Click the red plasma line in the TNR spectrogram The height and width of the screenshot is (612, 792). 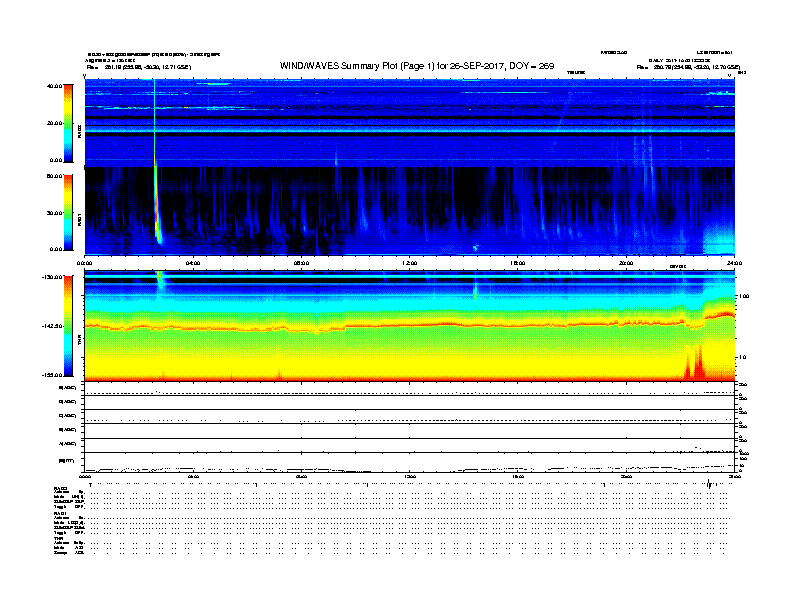pyautogui.click(x=409, y=325)
